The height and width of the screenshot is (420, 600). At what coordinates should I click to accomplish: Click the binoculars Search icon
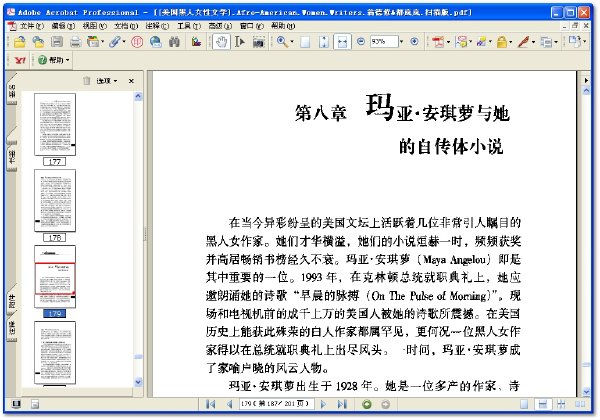point(173,43)
